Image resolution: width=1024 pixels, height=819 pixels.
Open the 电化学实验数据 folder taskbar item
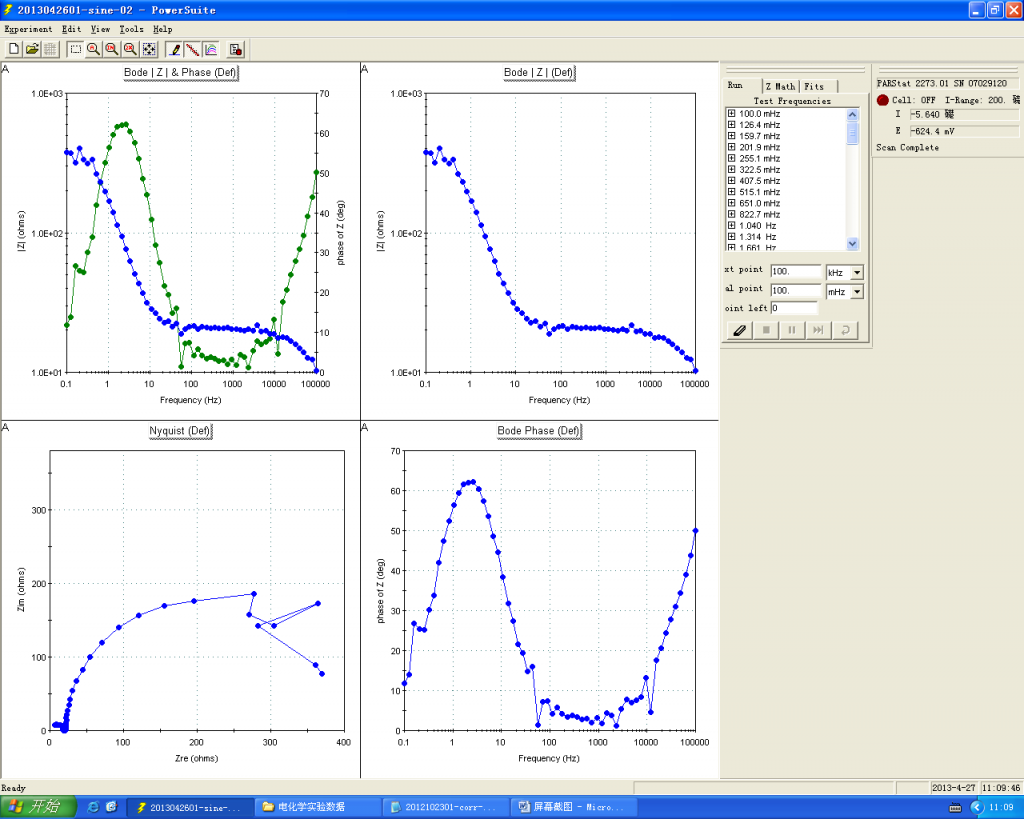coord(316,807)
